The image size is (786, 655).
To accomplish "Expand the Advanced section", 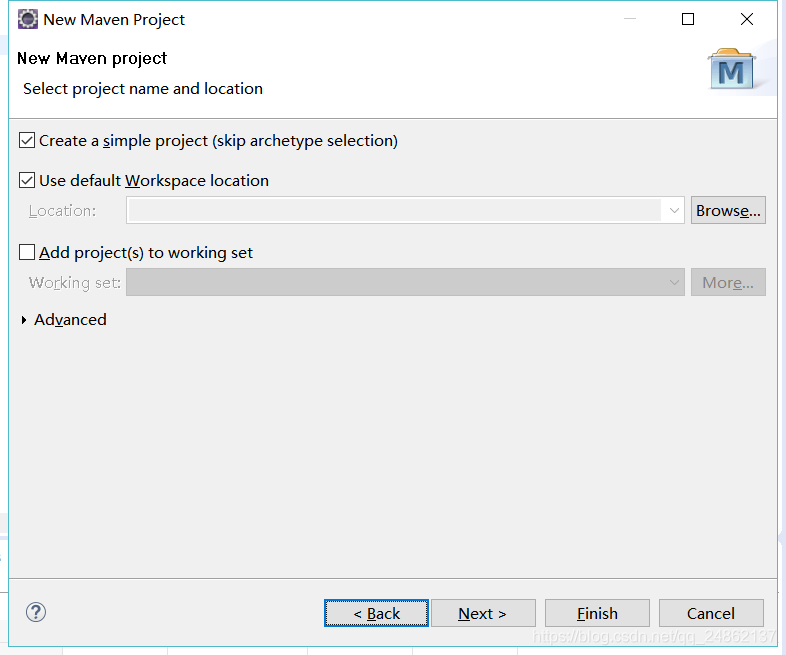I will click(24, 320).
